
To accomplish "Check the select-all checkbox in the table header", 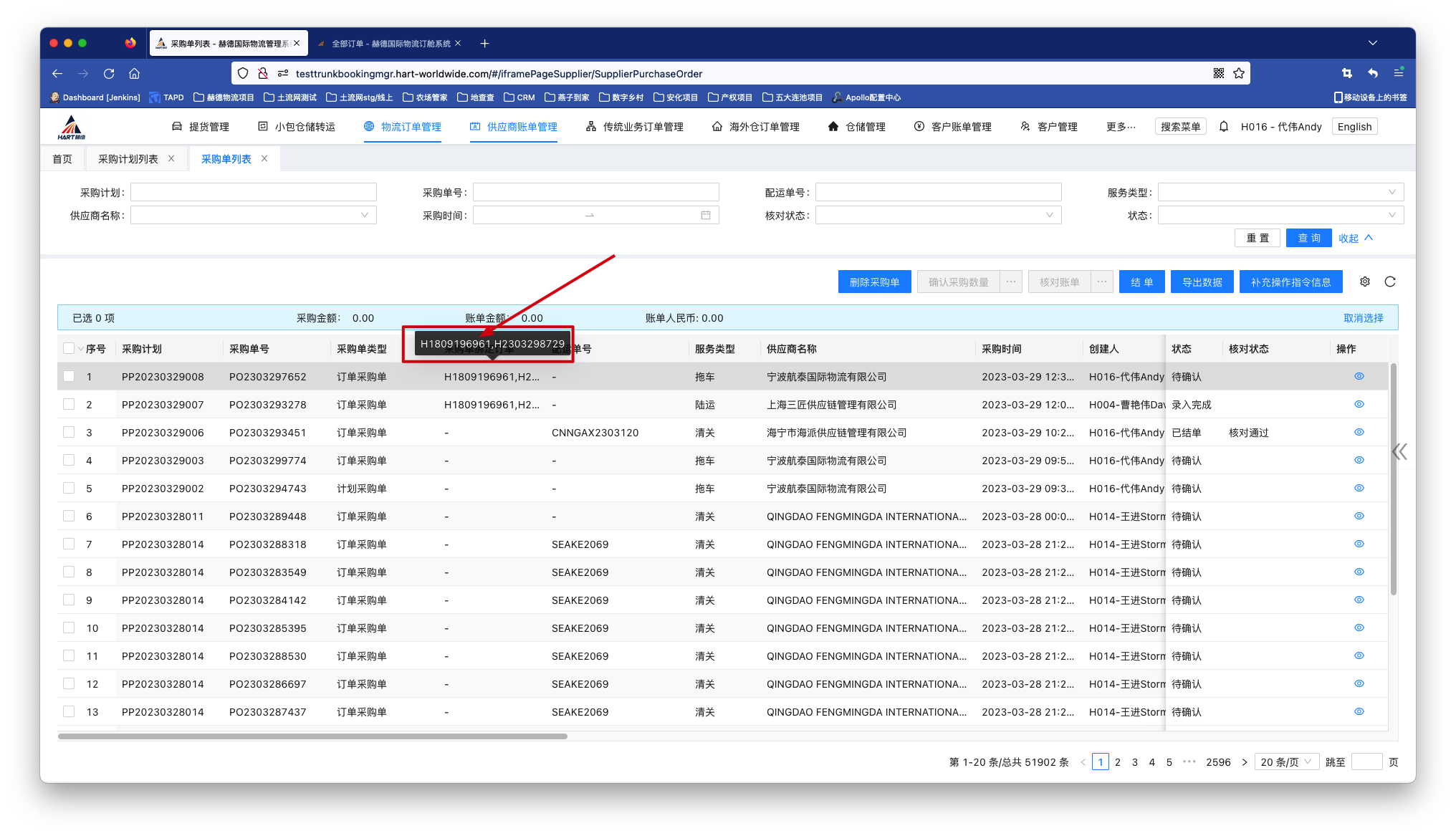I will point(69,348).
